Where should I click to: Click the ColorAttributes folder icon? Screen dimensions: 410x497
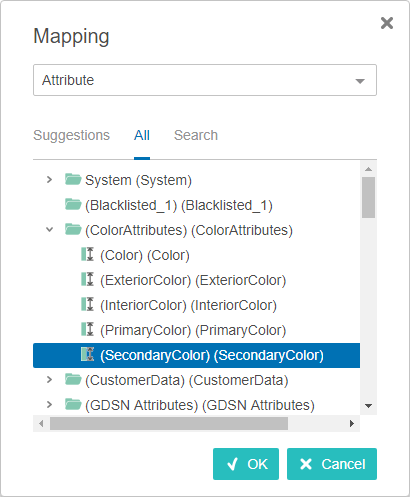(73, 229)
